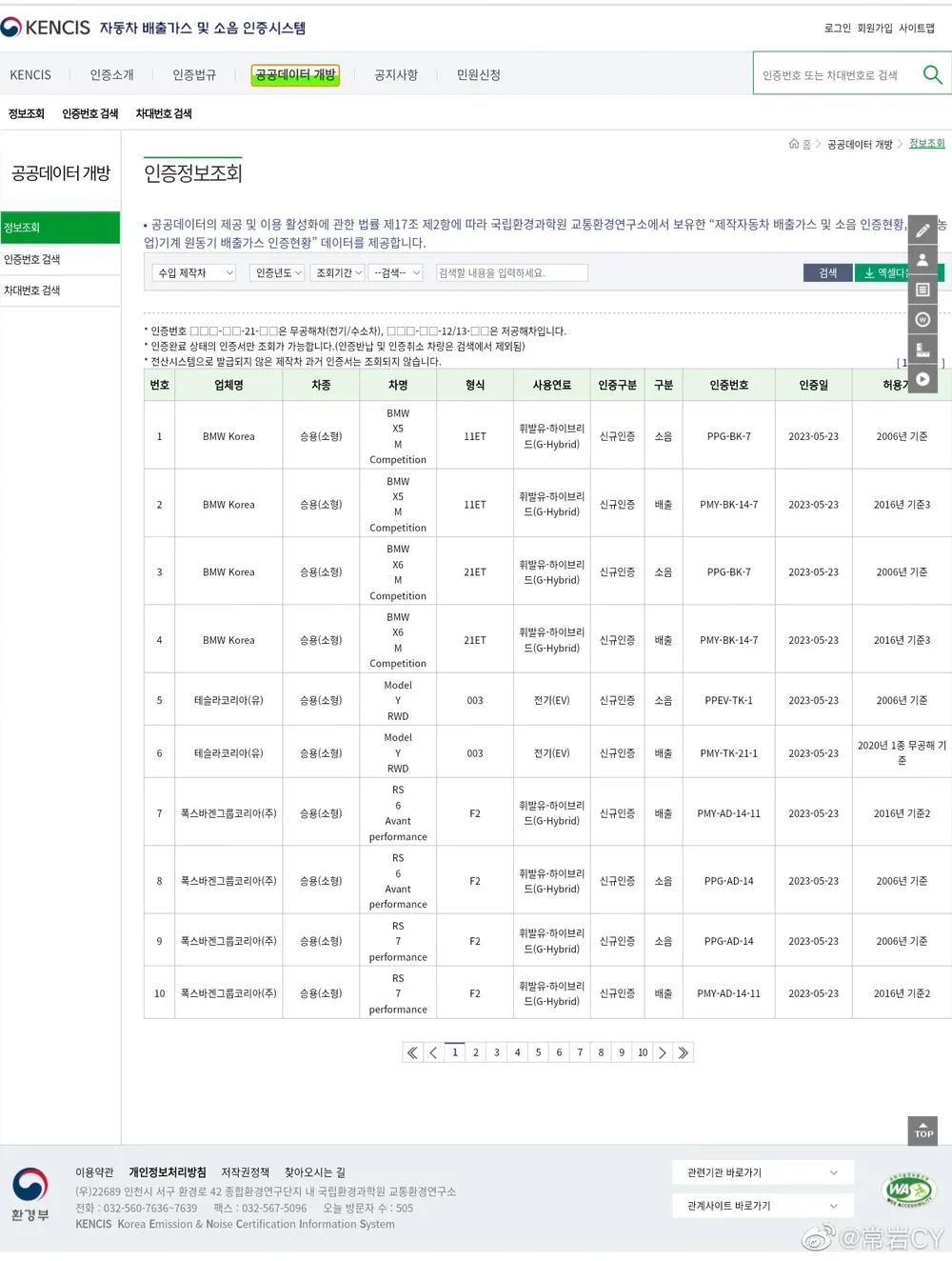Click the play icon in floating toolbar
This screenshot has width=952, height=1261.
pos(922,379)
